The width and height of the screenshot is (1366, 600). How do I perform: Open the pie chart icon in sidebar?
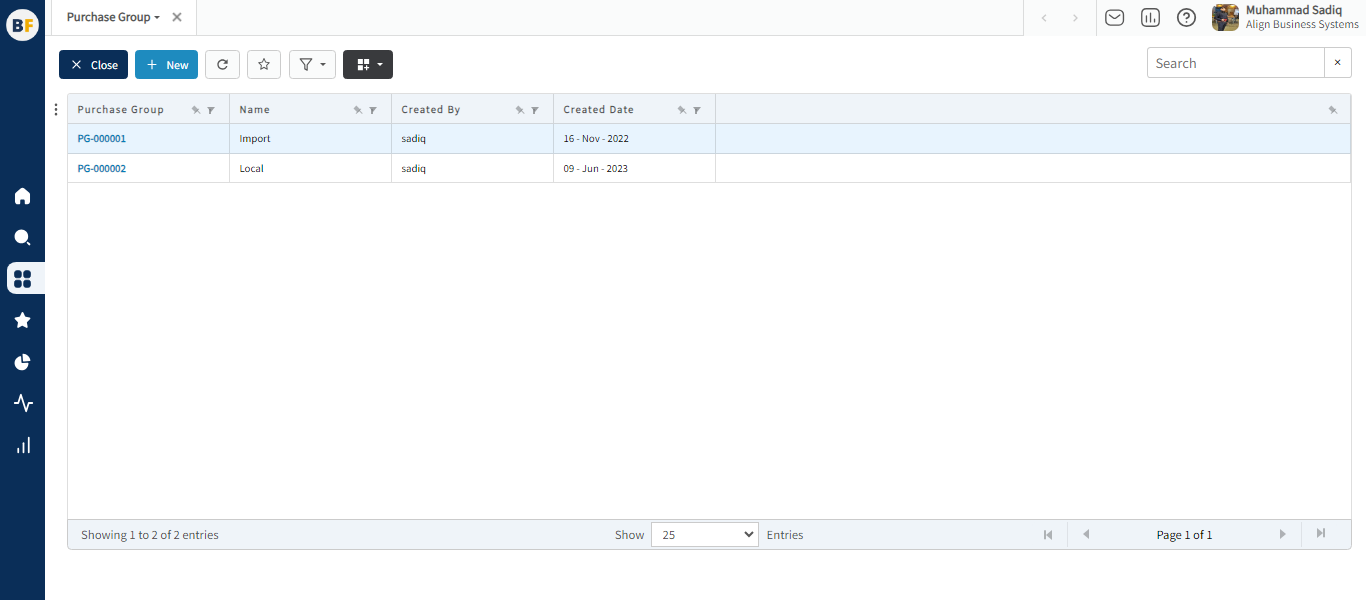coord(22,362)
